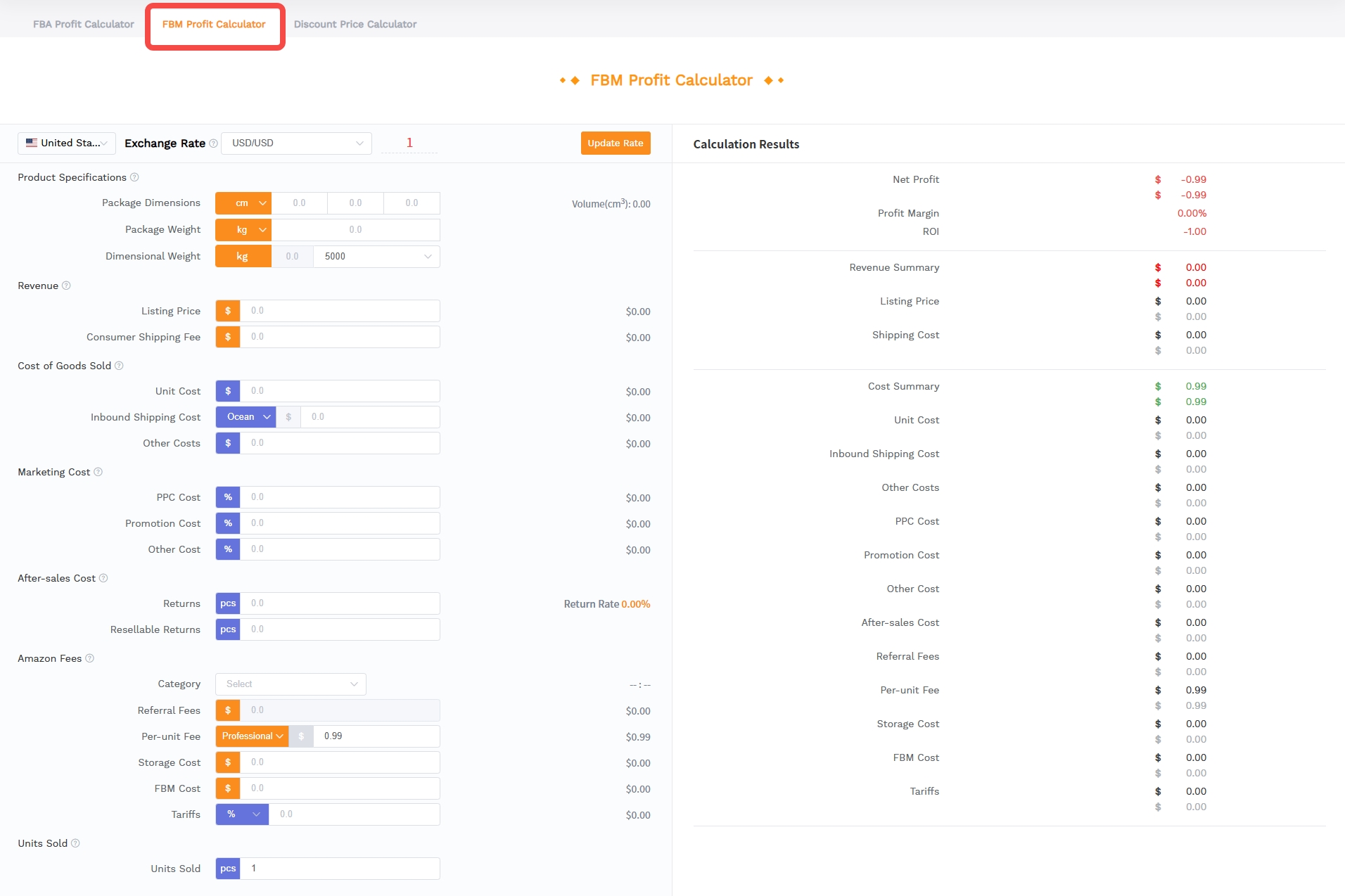Click the Package Weight input field

(x=355, y=230)
